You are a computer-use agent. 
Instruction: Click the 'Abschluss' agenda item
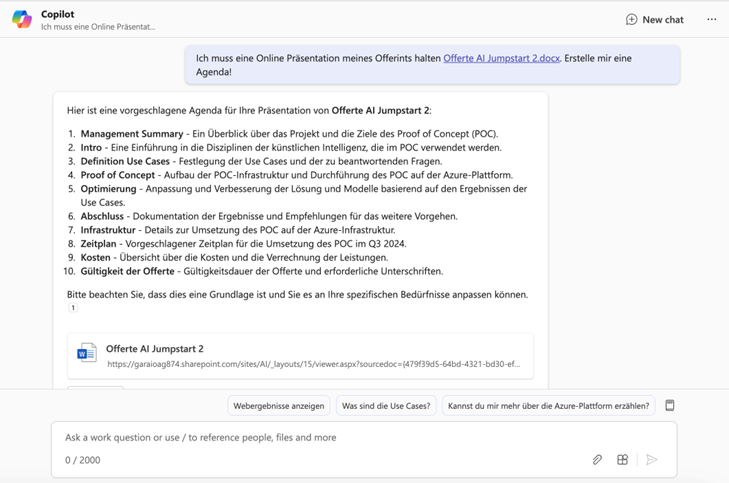102,216
